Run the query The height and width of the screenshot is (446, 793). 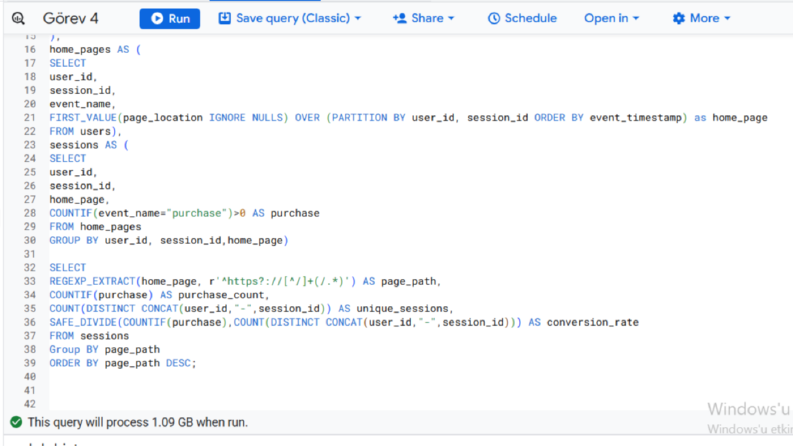tap(170, 19)
